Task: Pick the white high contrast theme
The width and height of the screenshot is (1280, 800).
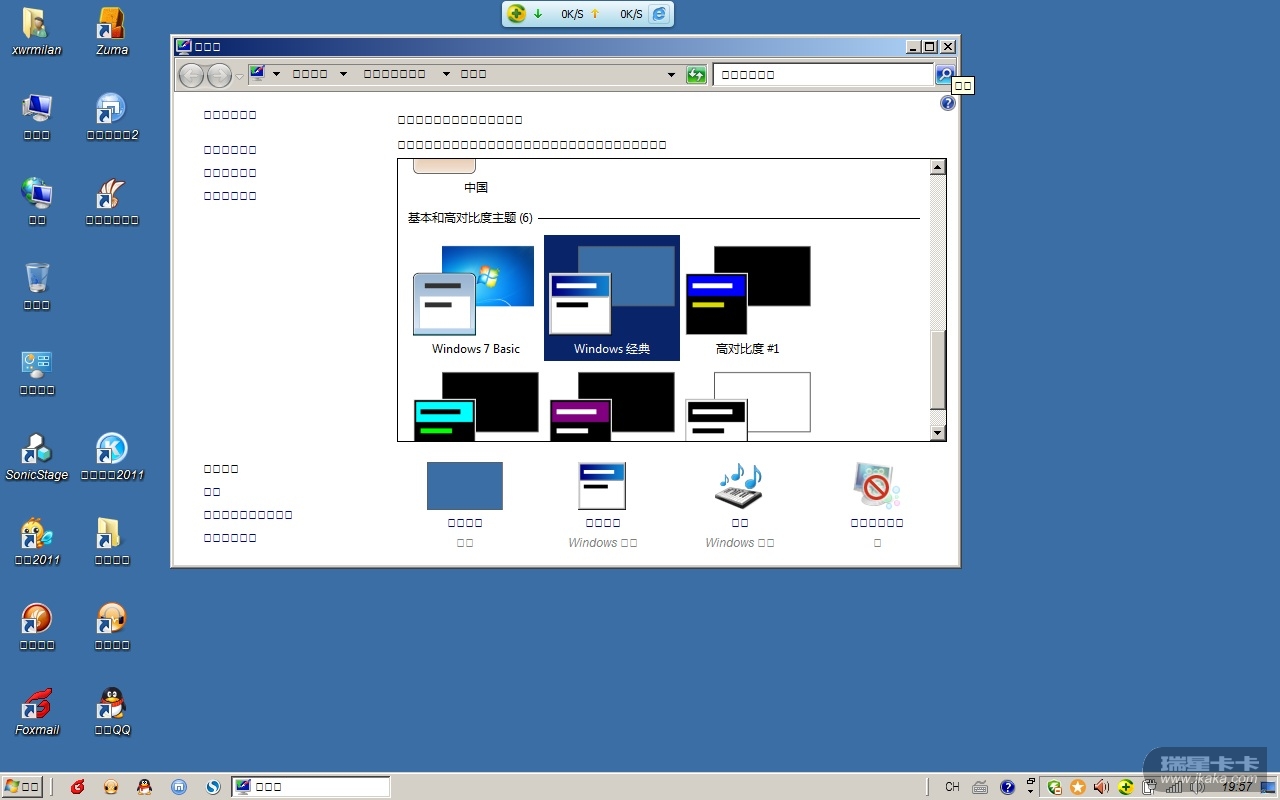Action: [x=748, y=405]
